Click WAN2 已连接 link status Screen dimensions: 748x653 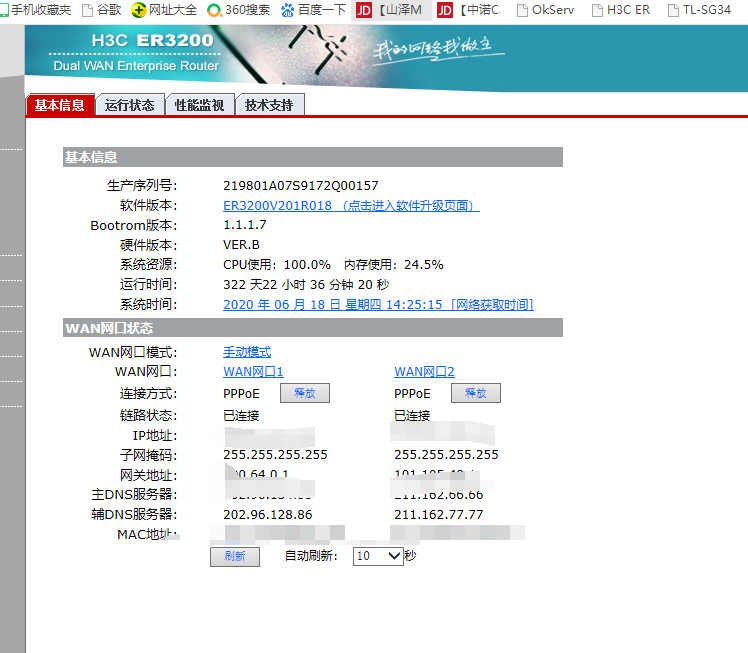412,415
